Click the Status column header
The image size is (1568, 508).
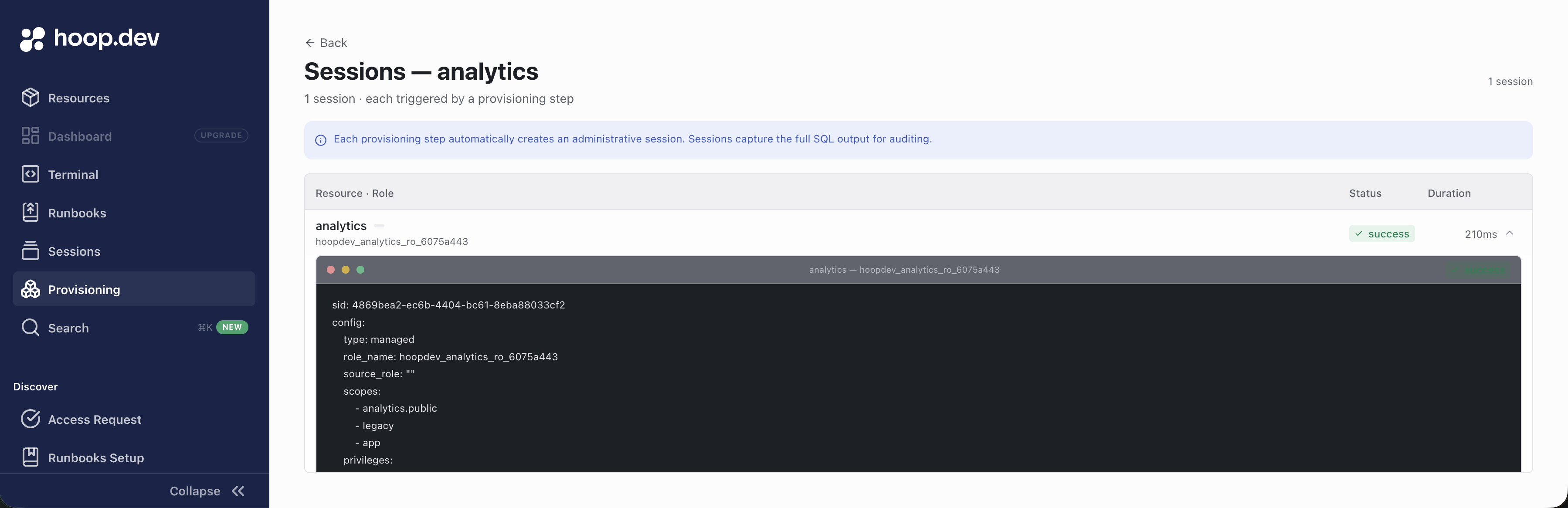pyautogui.click(x=1365, y=193)
